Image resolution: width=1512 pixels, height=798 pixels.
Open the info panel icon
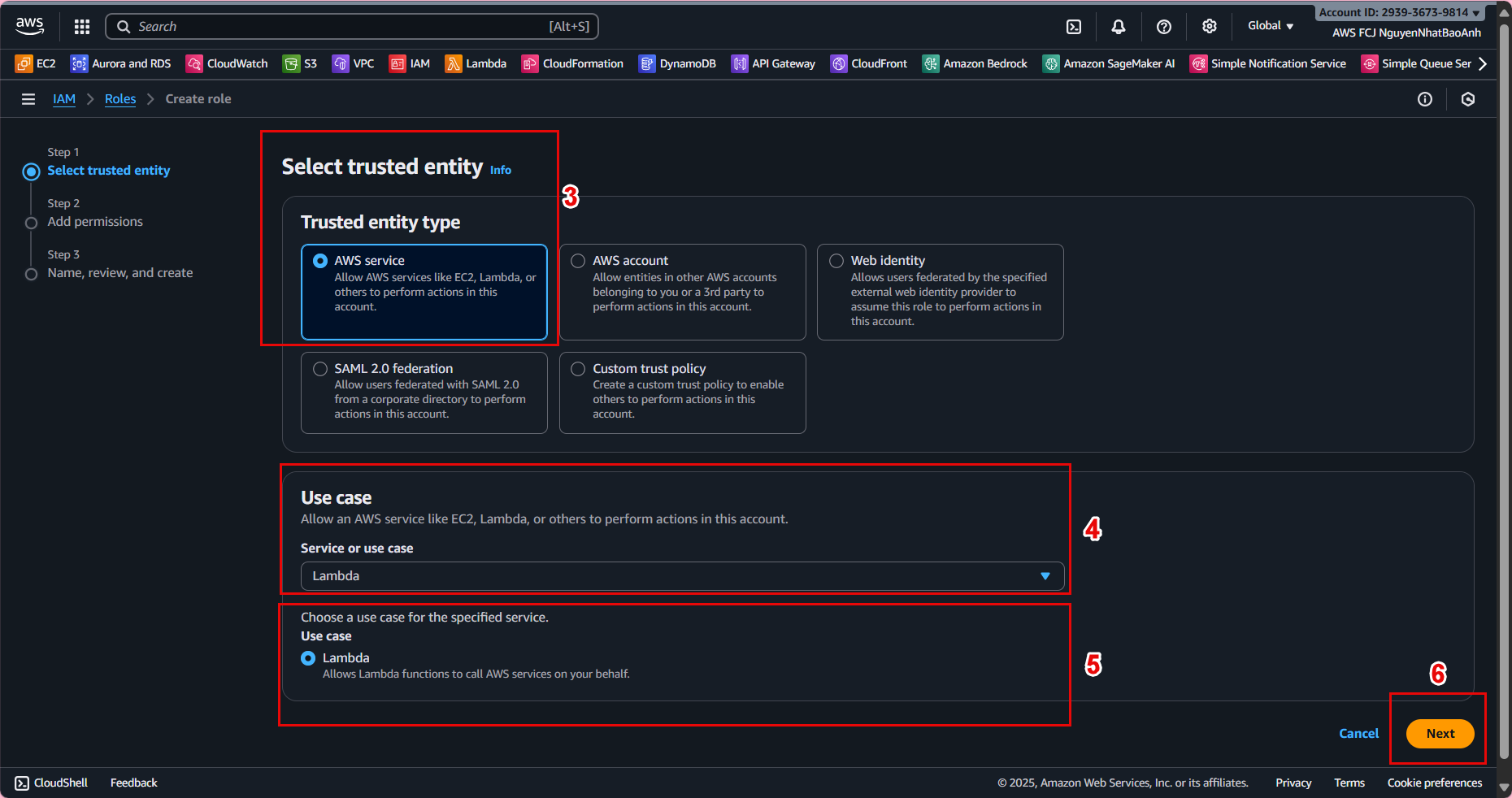coord(1425,99)
